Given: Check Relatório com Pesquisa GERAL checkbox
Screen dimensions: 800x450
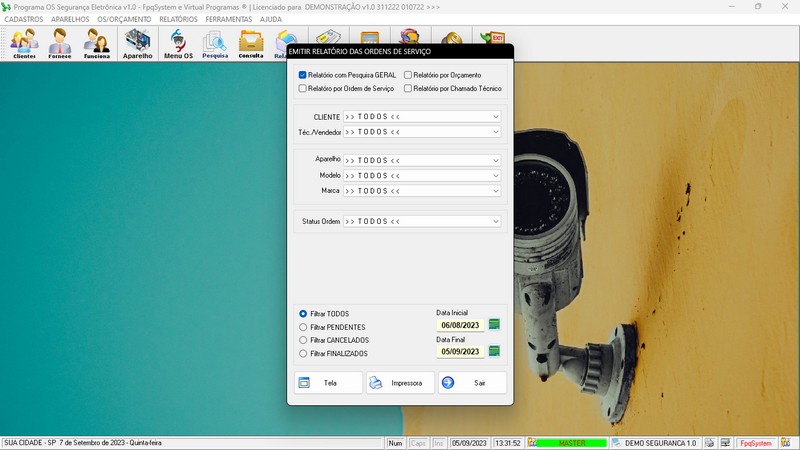Looking at the screenshot, I should pos(303,75).
